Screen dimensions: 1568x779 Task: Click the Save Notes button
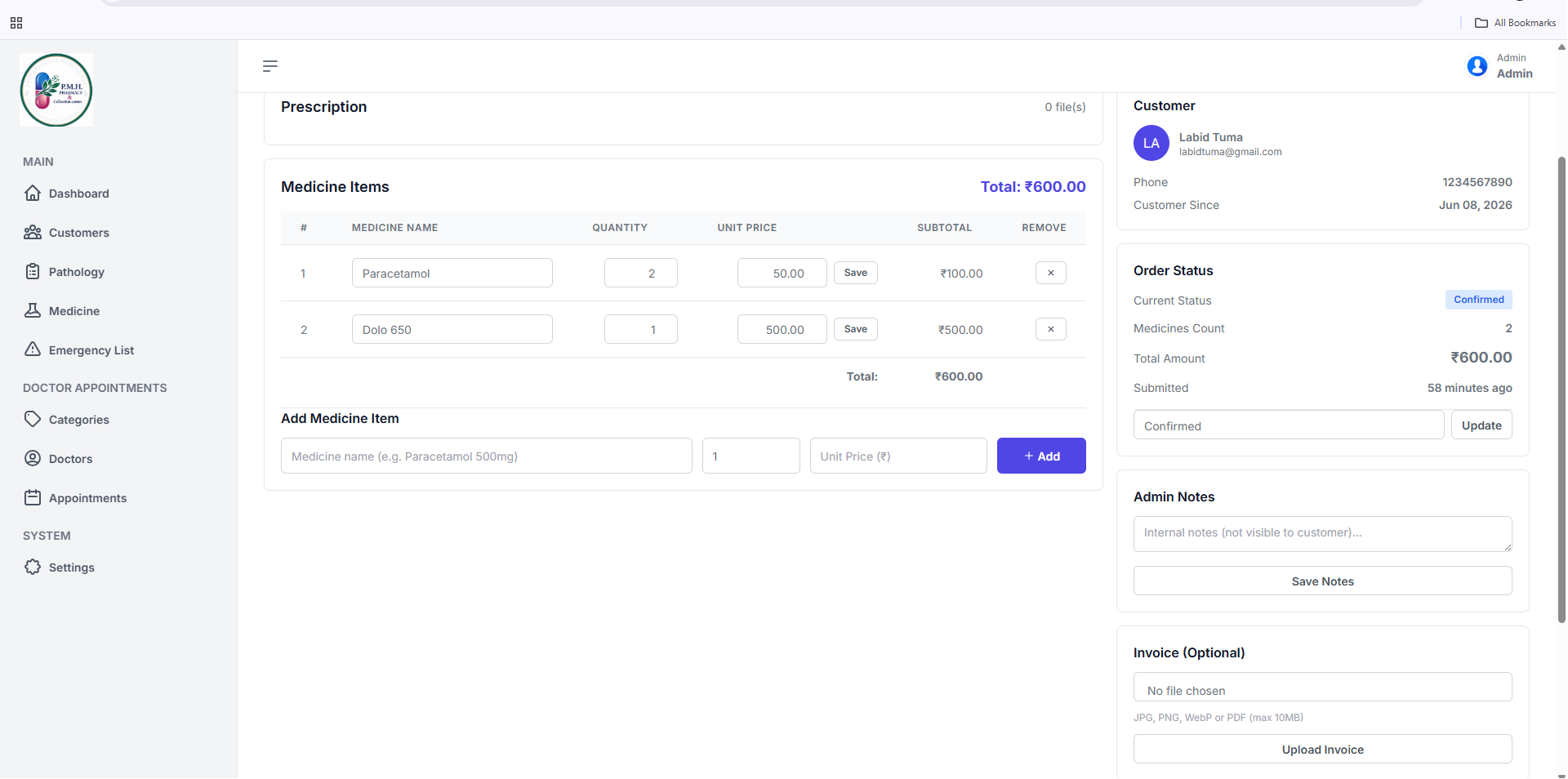[x=1322, y=581]
